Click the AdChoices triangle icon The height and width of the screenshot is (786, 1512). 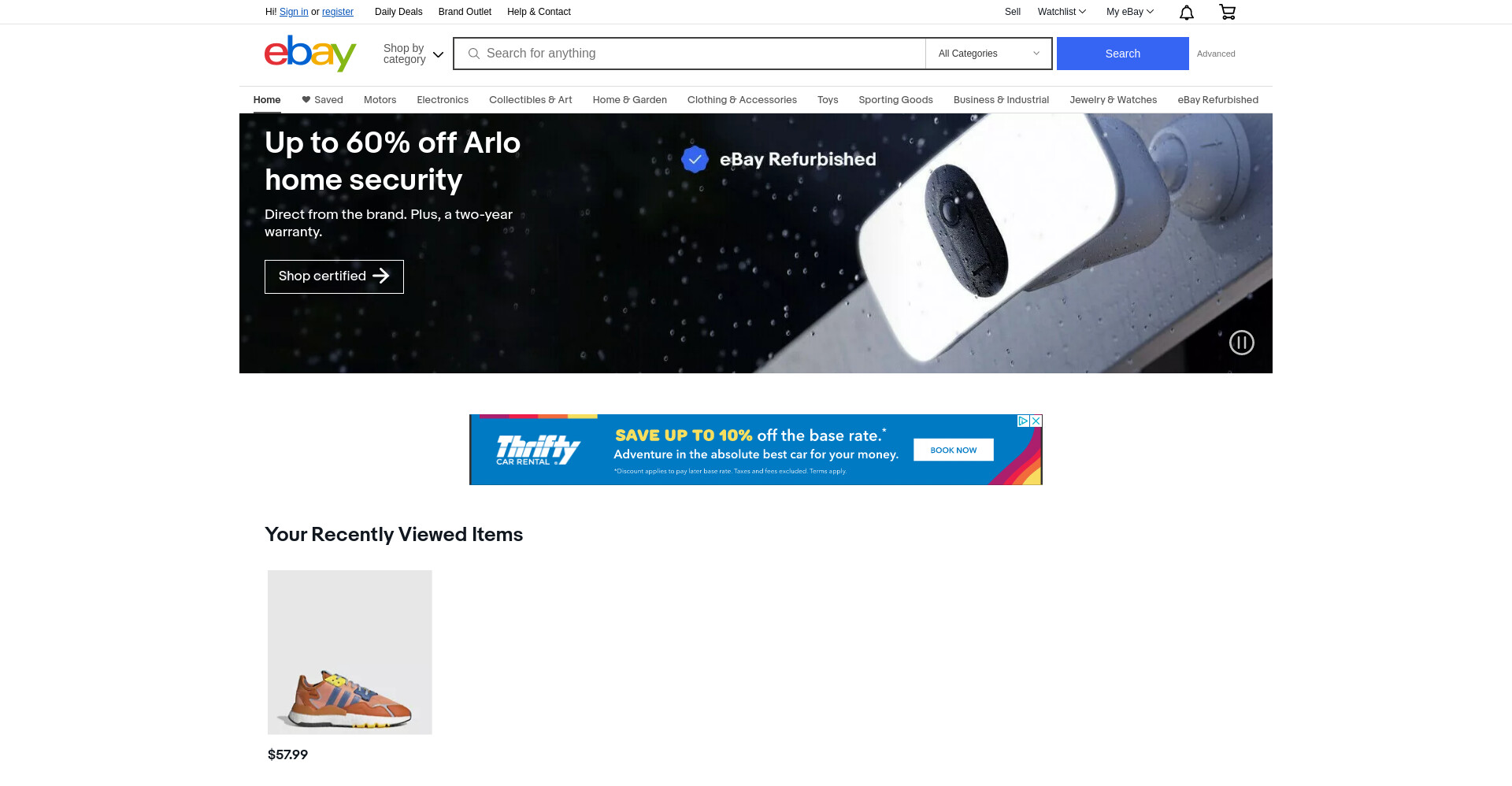click(x=1023, y=421)
